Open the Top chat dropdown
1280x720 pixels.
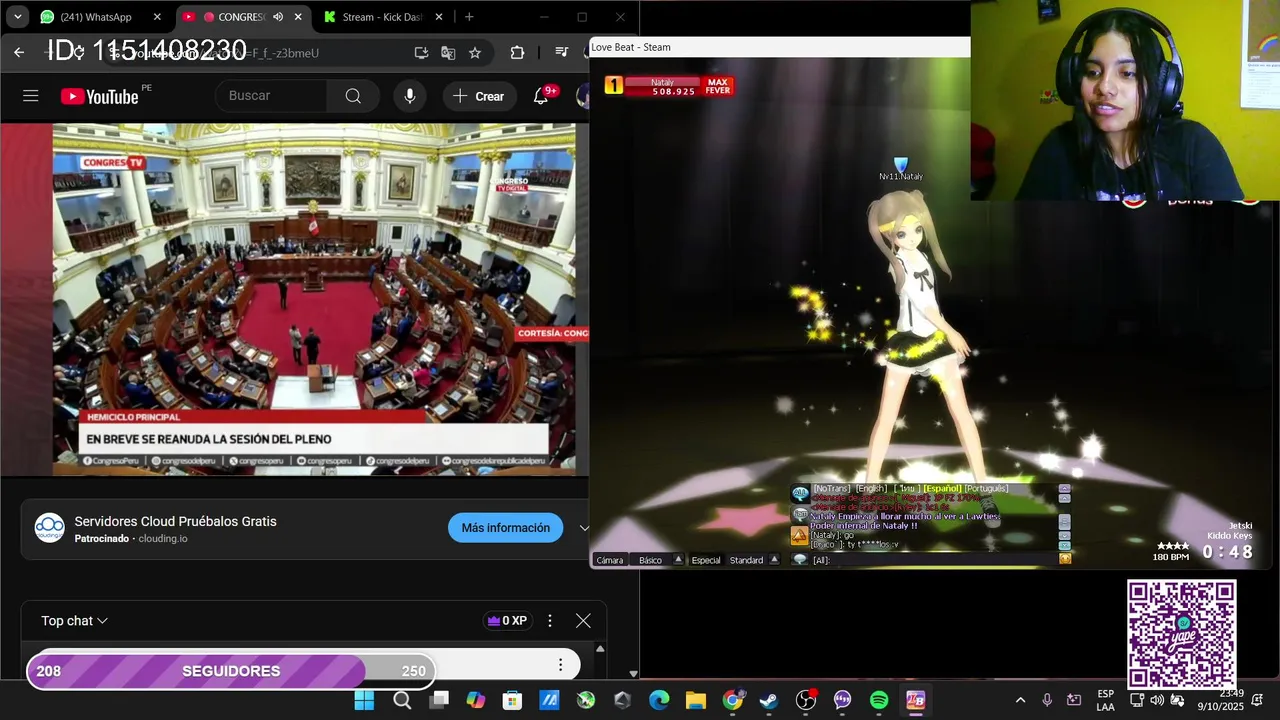point(74,621)
